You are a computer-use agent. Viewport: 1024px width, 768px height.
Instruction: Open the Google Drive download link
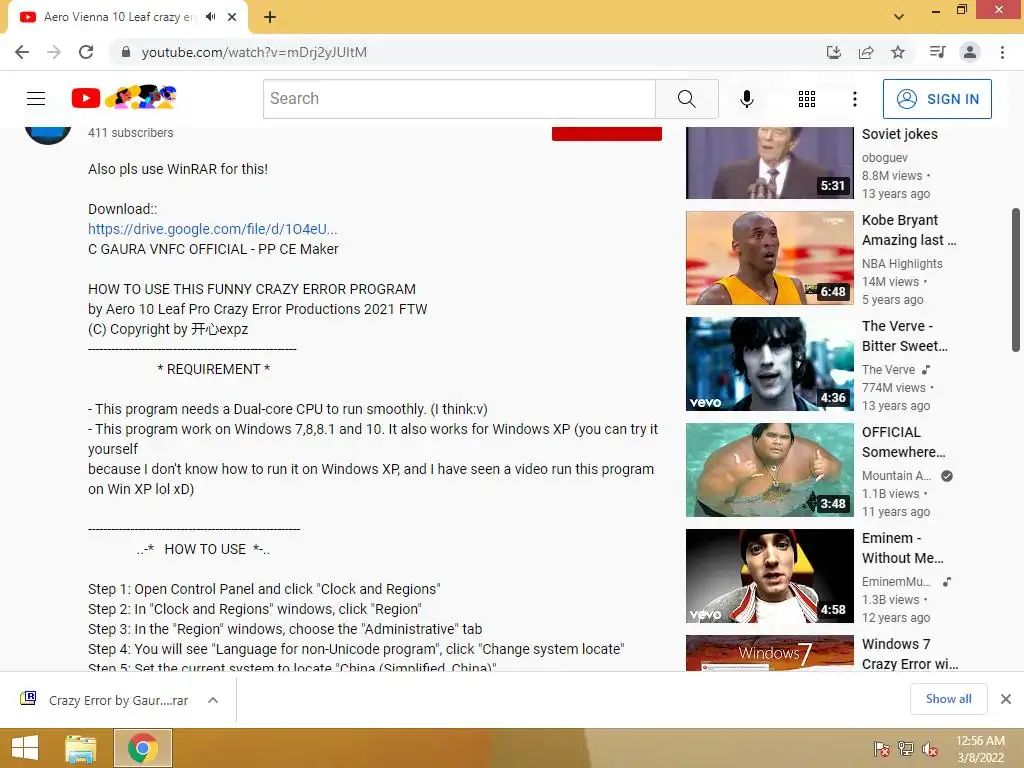point(213,229)
